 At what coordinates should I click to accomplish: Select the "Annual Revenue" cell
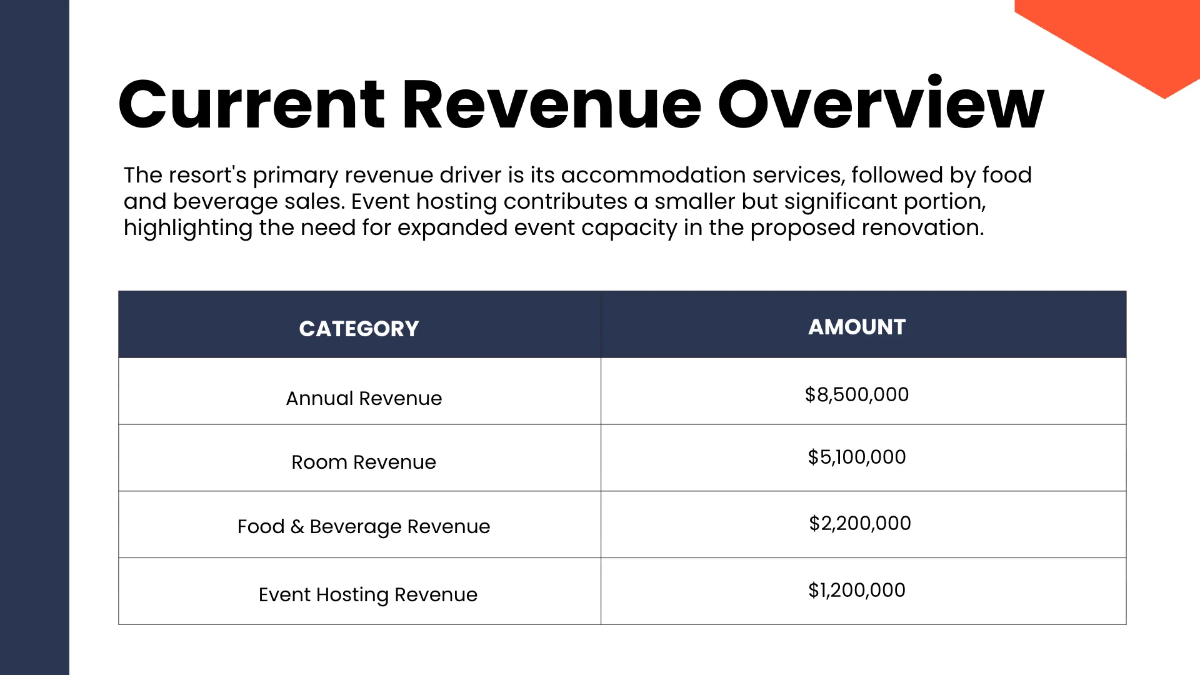point(363,397)
